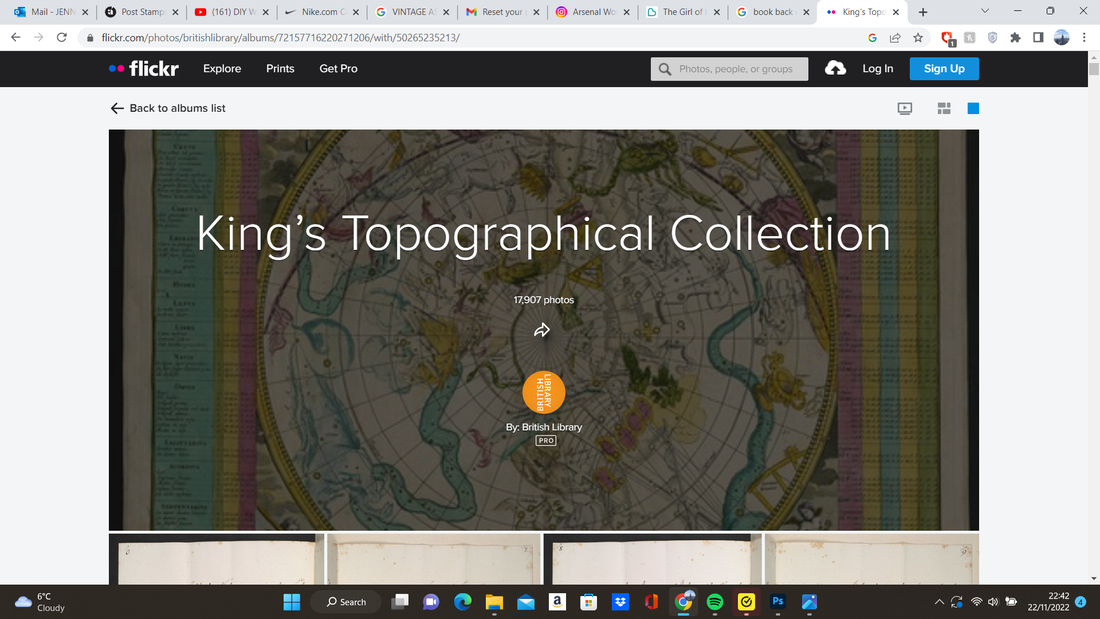Open the weather widget showing 6°C Cloudy
This screenshot has width=1100, height=619.
pyautogui.click(x=42, y=602)
